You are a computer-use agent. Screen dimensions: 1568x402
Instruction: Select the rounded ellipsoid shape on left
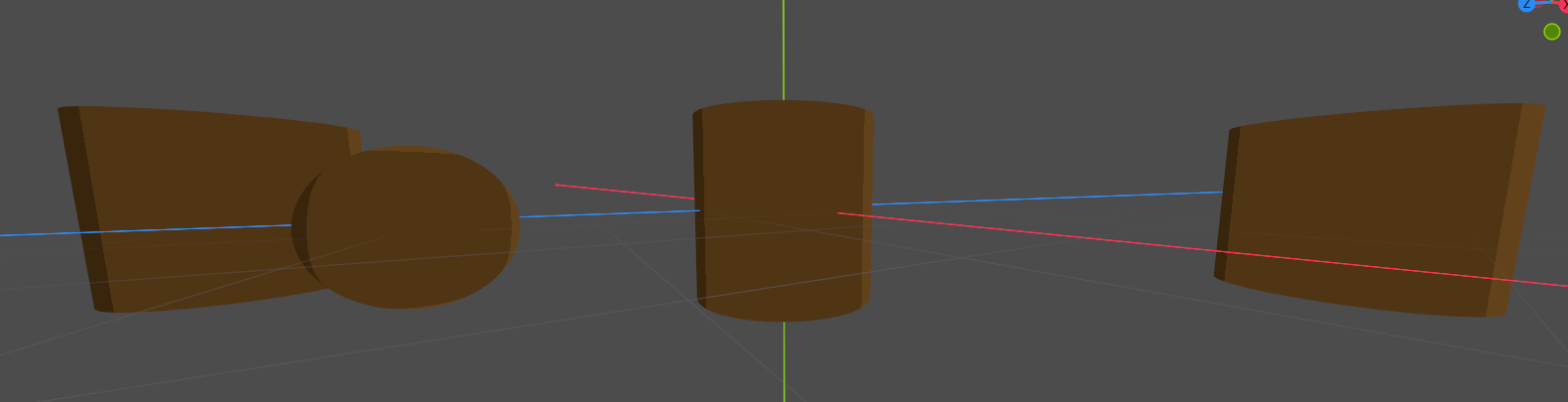pyautogui.click(x=405, y=227)
